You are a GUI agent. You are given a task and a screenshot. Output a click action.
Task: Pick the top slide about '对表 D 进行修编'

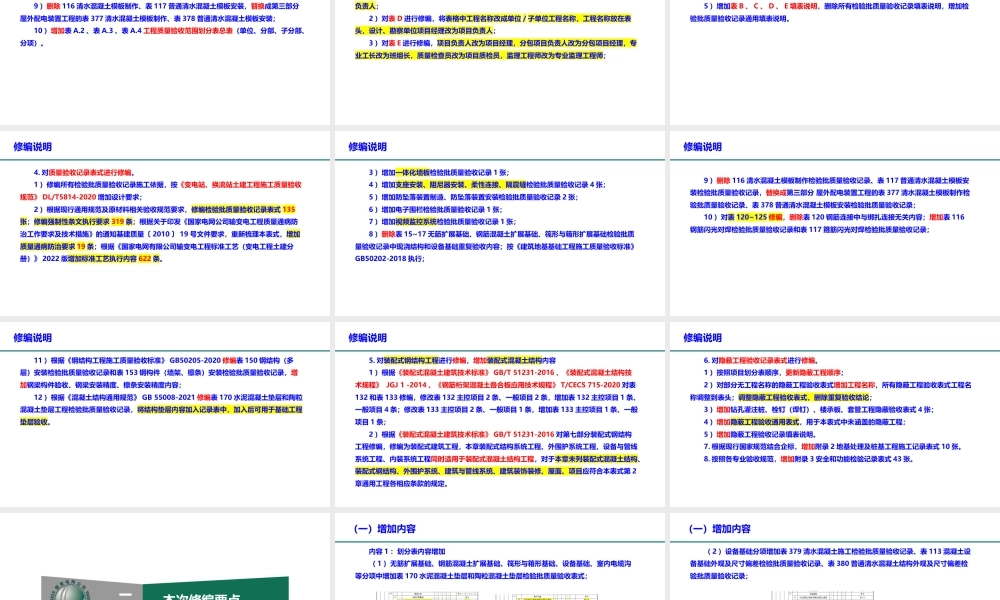500,40
